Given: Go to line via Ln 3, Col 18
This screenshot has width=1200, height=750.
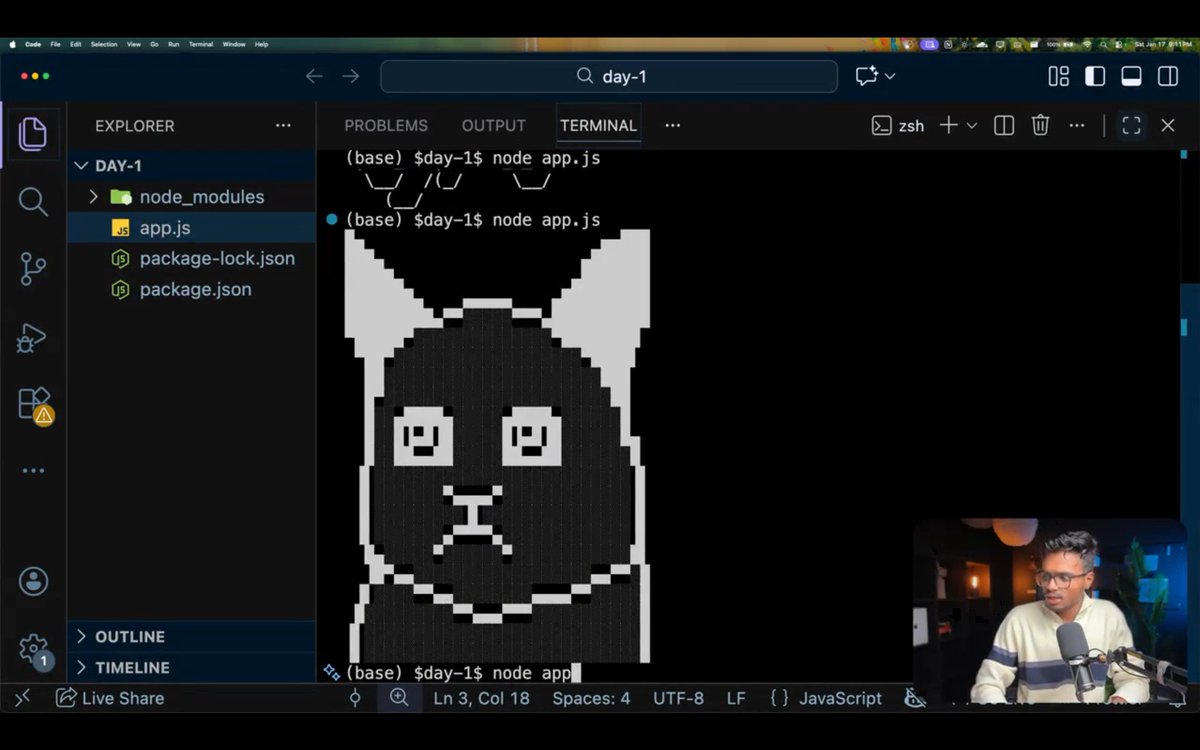Looking at the screenshot, I should pyautogui.click(x=482, y=698).
